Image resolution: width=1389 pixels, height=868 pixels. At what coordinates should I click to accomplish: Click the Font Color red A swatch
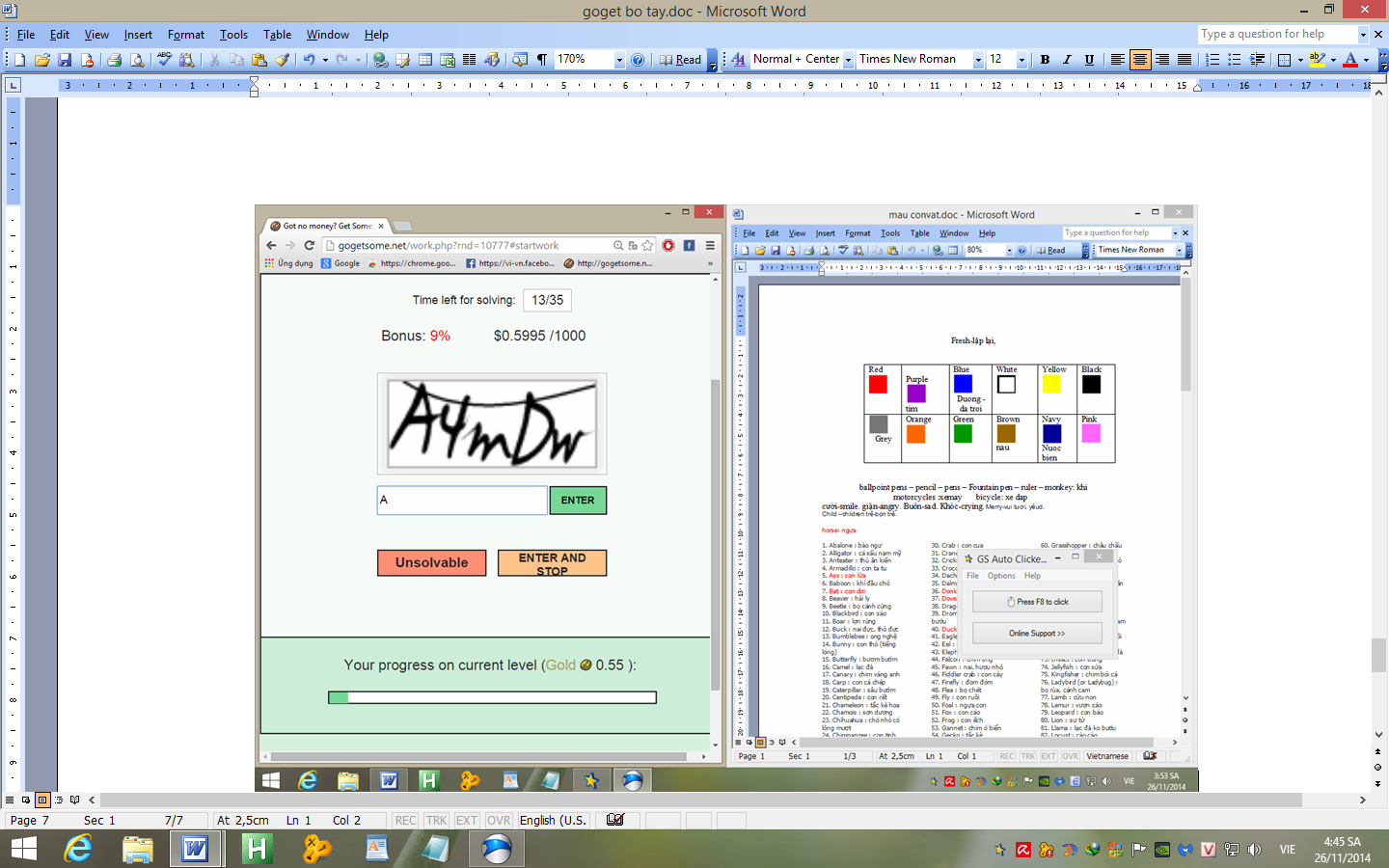tap(1350, 60)
